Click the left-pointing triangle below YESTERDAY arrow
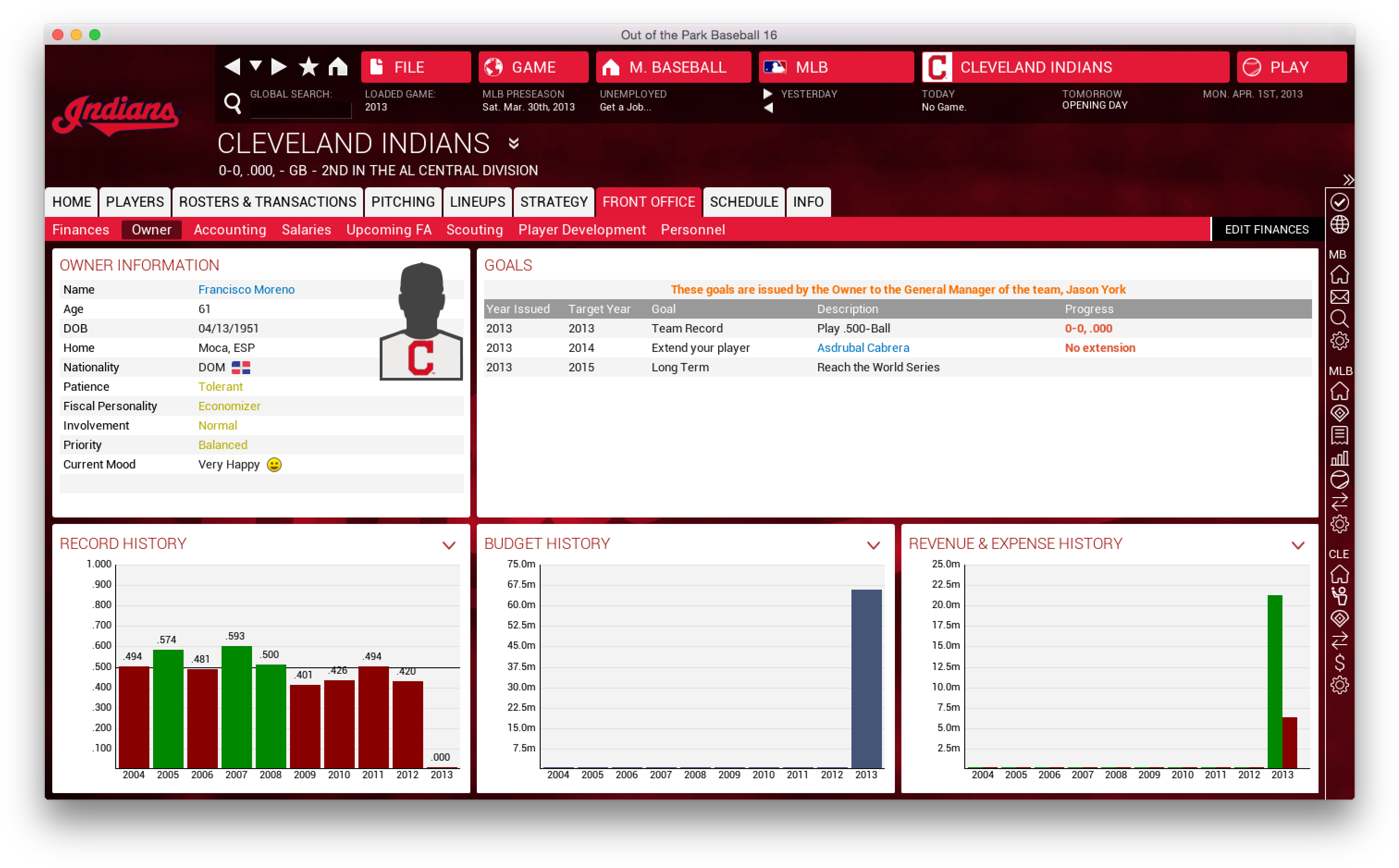This screenshot has height=868, width=1399. point(768,107)
